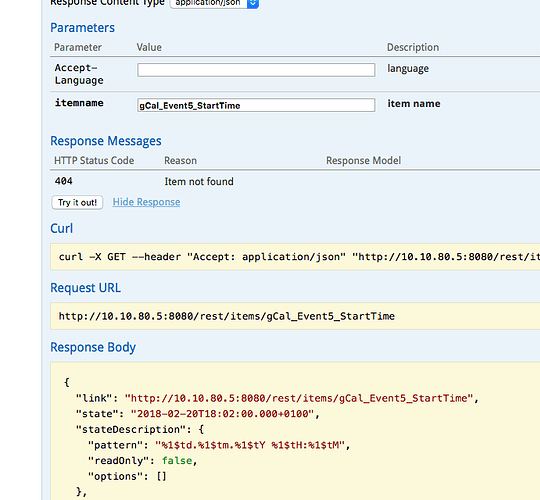Click the curl command text box
540x500 pixels.
(x=295, y=257)
